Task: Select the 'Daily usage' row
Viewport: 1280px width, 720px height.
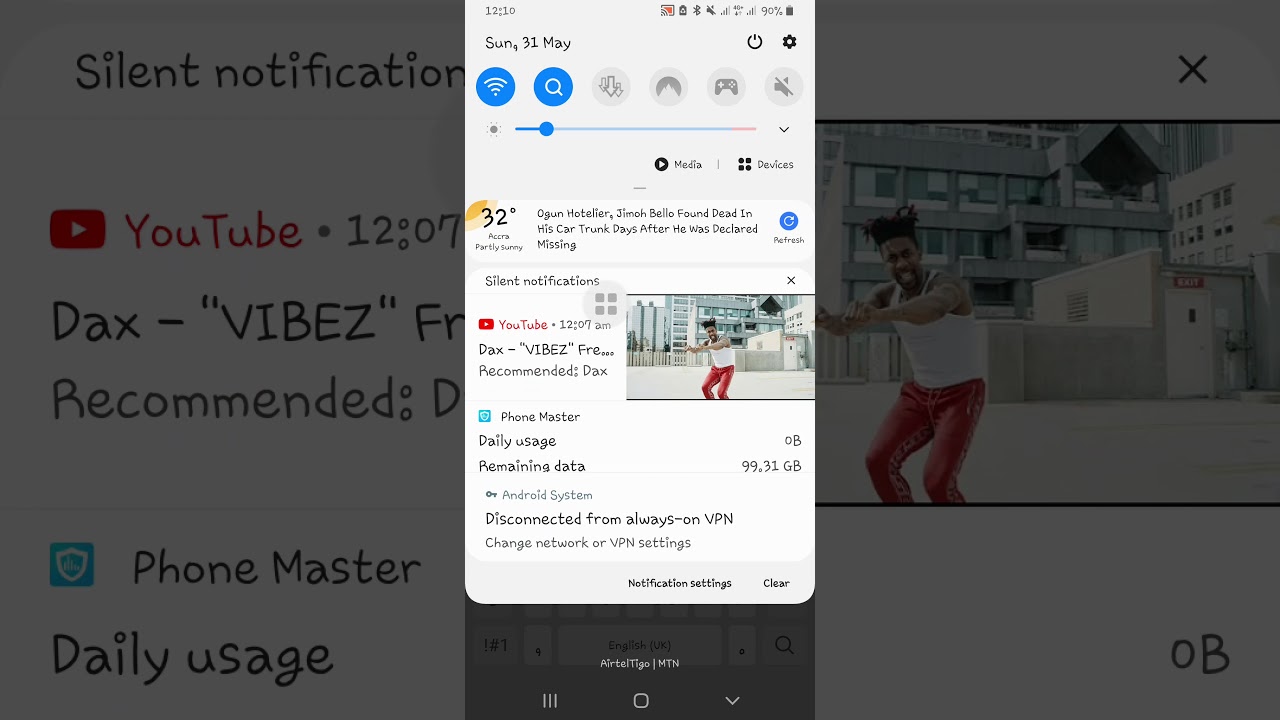Action: point(640,441)
